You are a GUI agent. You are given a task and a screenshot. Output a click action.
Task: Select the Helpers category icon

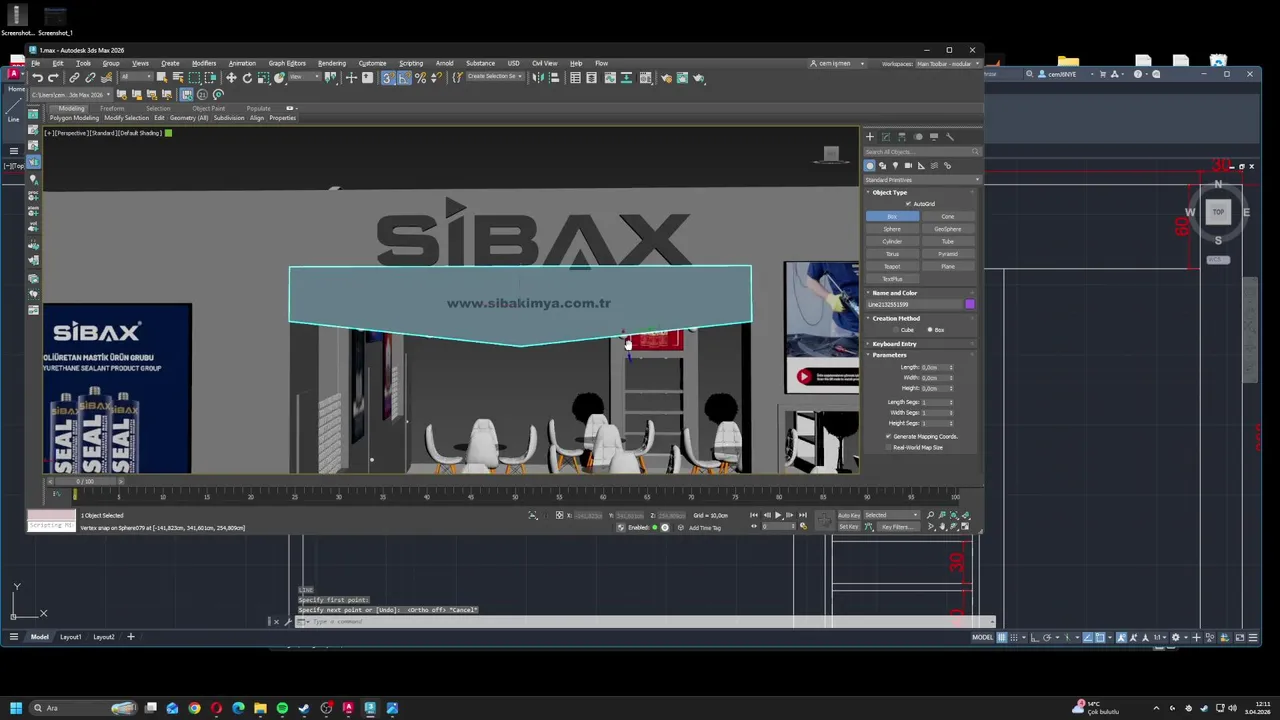[x=921, y=166]
